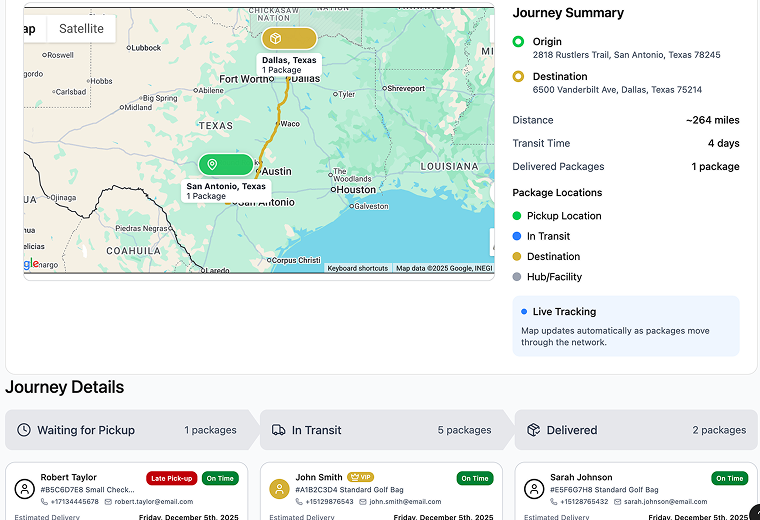The width and height of the screenshot is (760, 520).
Task: Click the green Origin ring icon
Action: (518, 42)
